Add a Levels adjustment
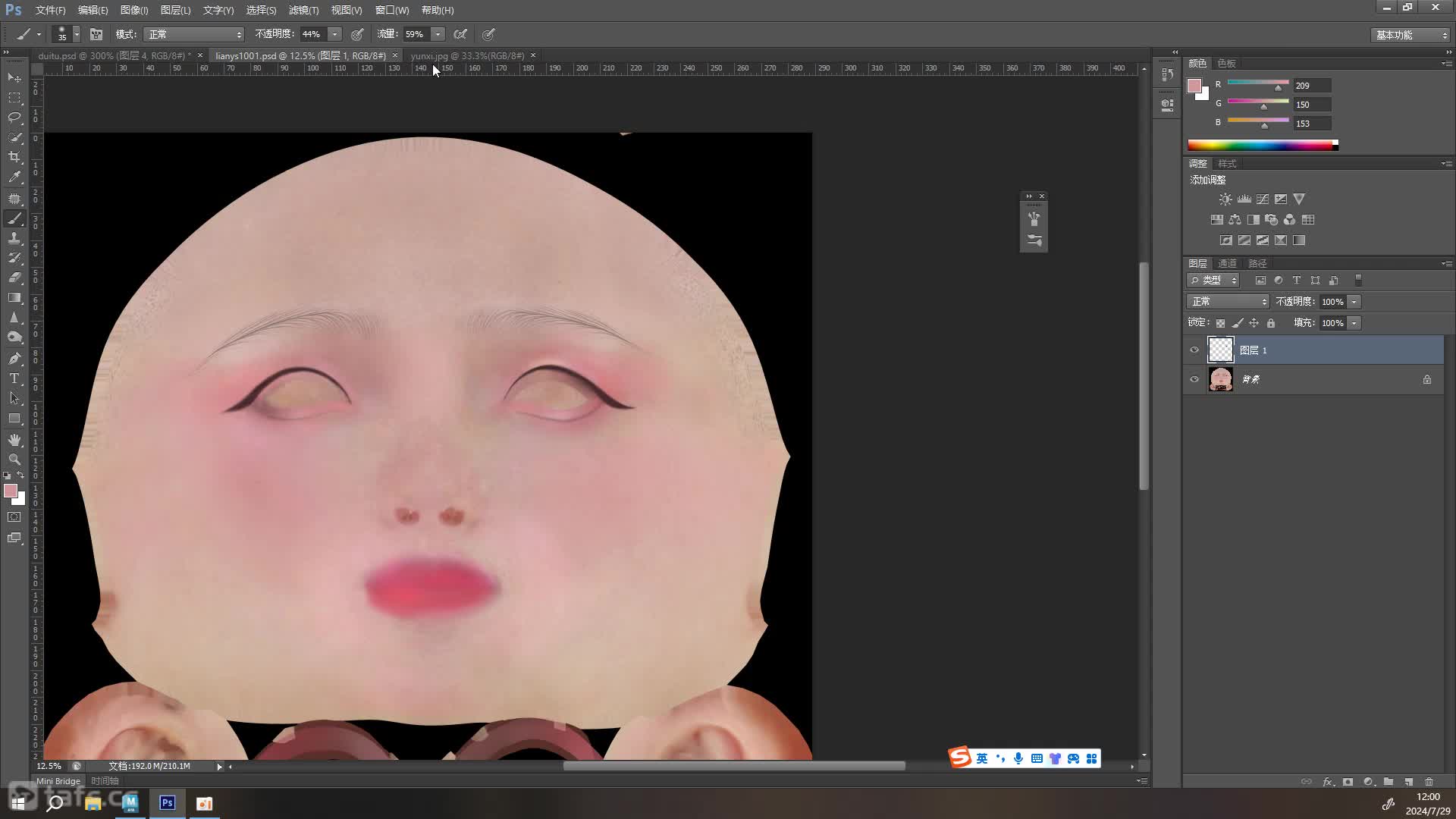The height and width of the screenshot is (819, 1456). (x=1244, y=199)
